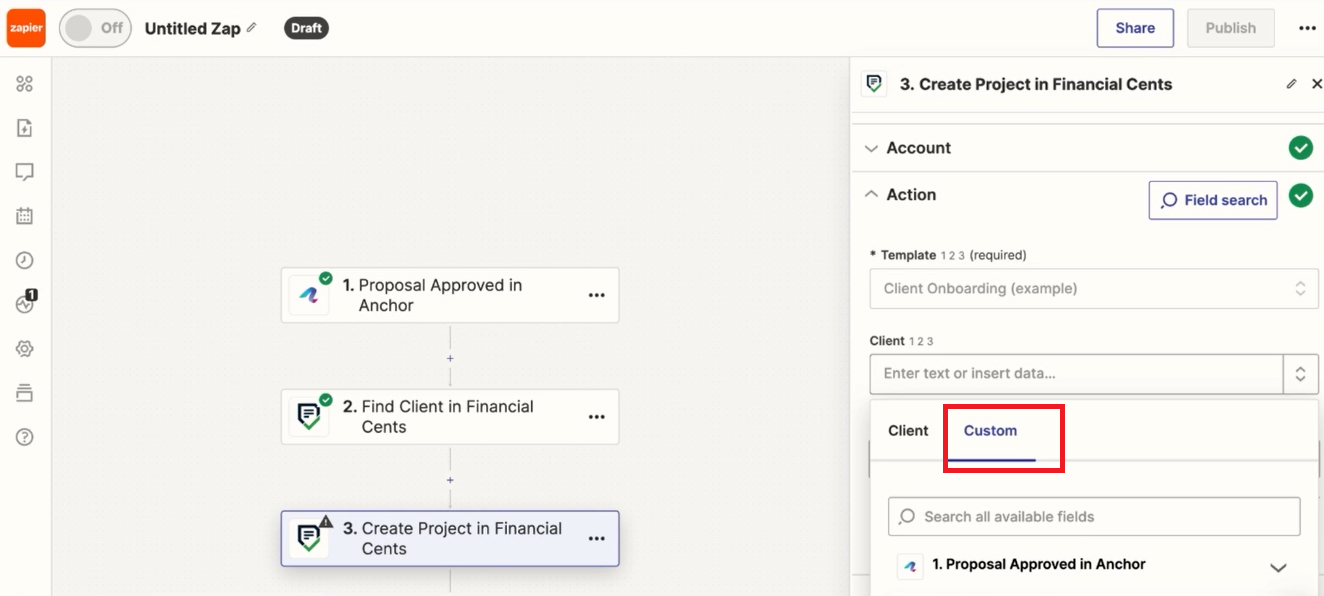Image resolution: width=1324 pixels, height=596 pixels.
Task: Open the help question mark icon
Action: click(25, 437)
